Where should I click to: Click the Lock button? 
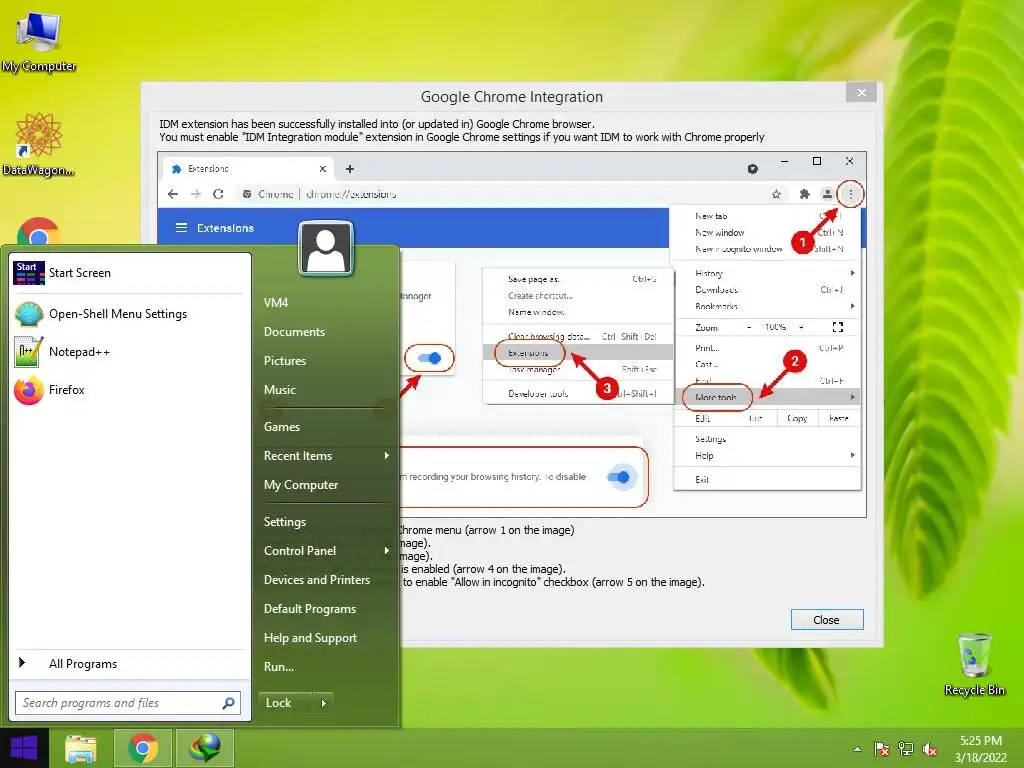tap(285, 703)
